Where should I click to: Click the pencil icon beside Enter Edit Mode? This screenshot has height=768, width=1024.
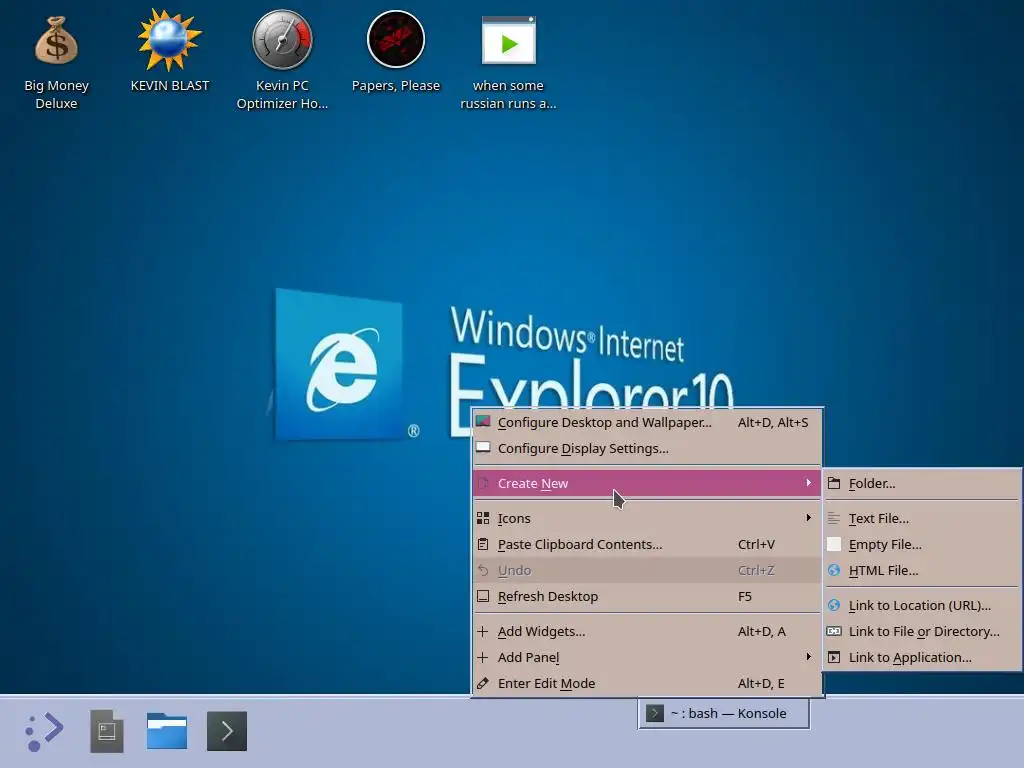483,684
